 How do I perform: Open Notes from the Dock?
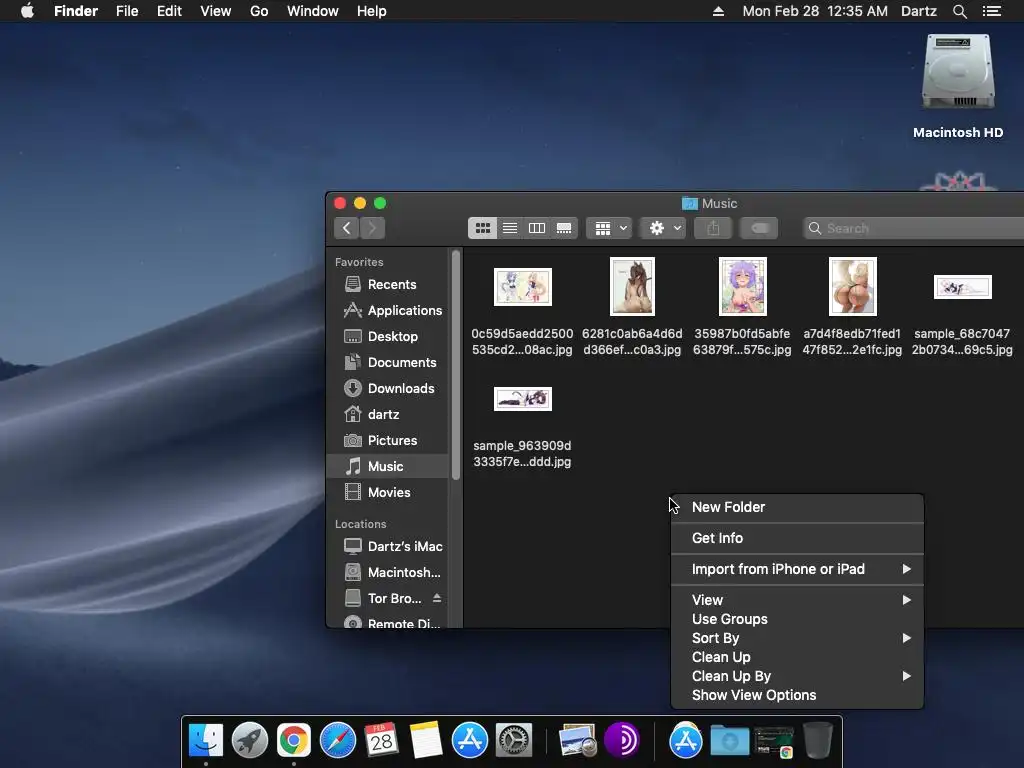pyautogui.click(x=426, y=740)
